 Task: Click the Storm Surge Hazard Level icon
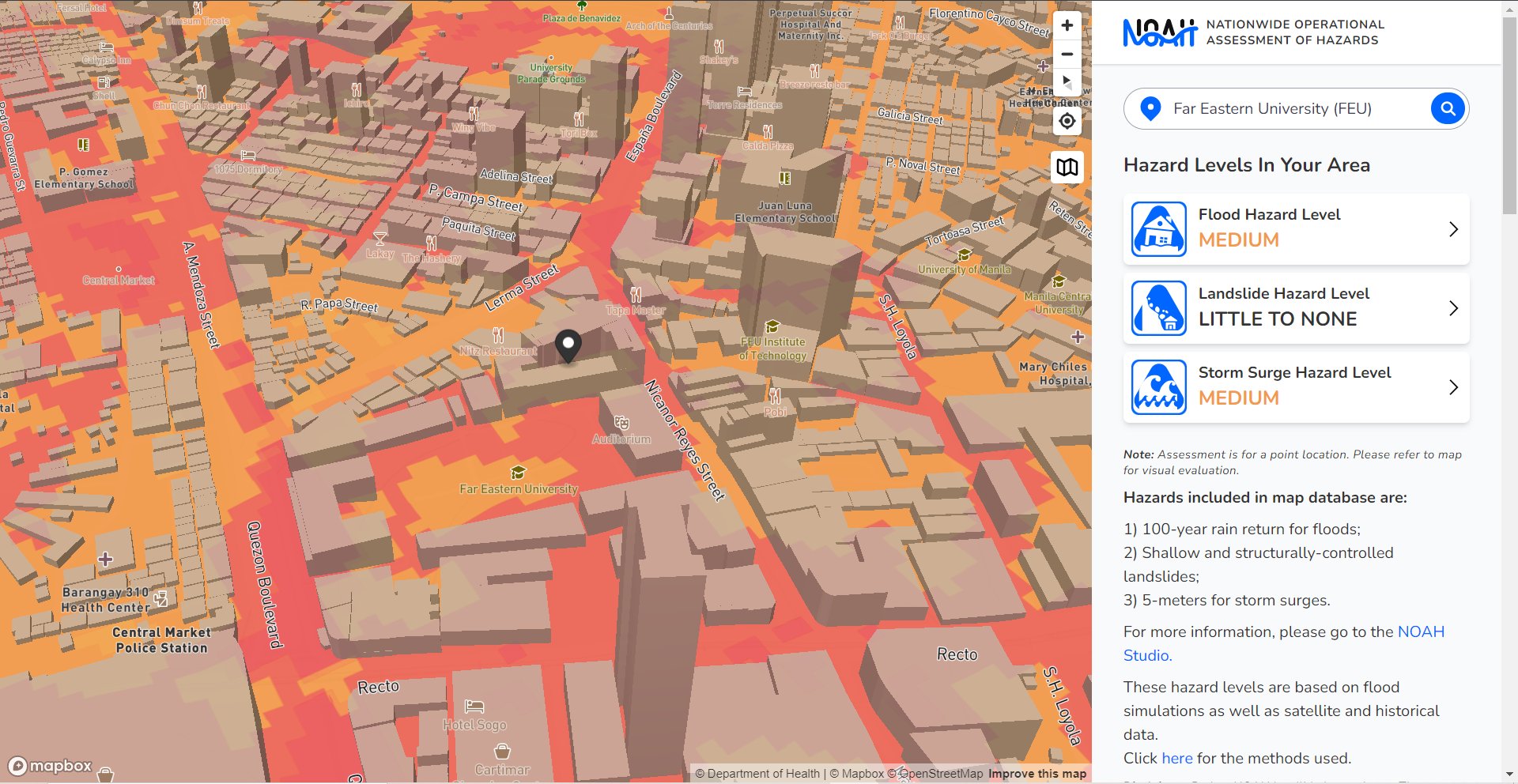[1158, 387]
